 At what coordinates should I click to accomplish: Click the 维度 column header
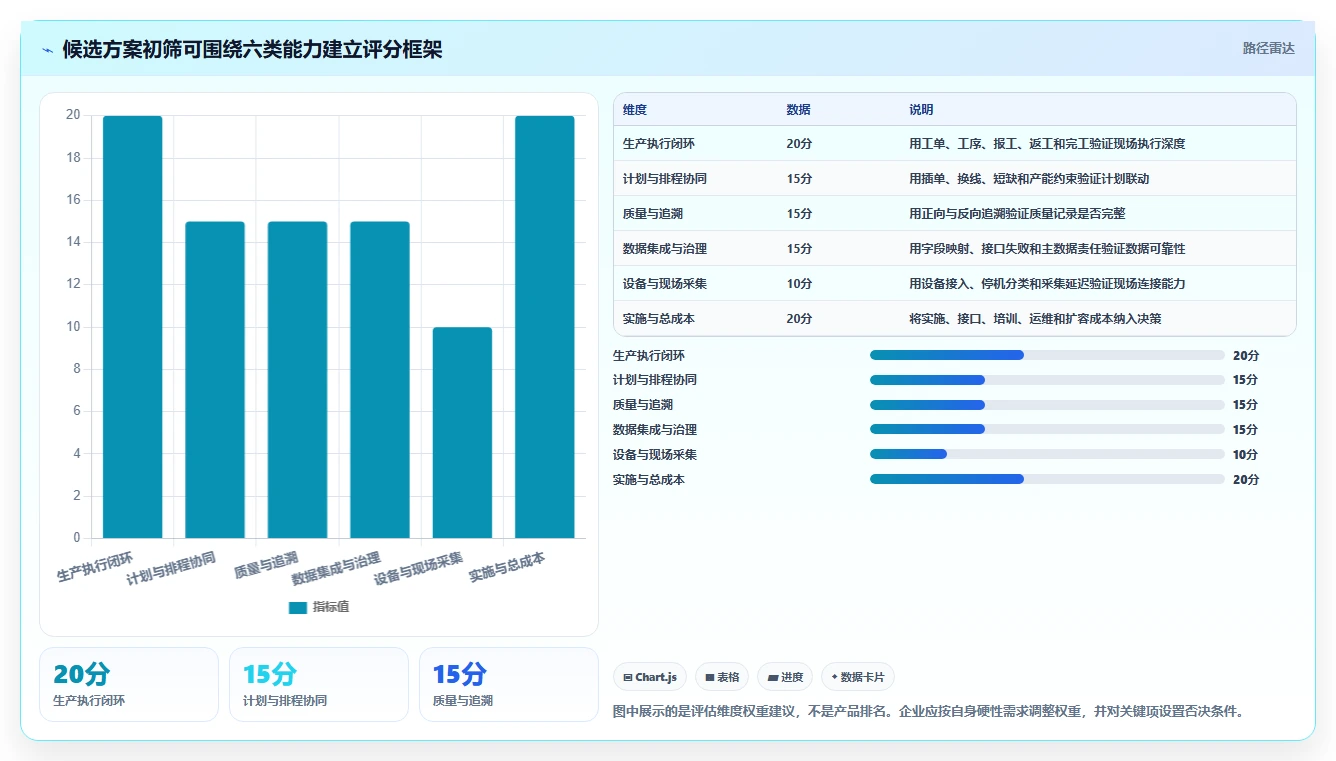(635, 110)
